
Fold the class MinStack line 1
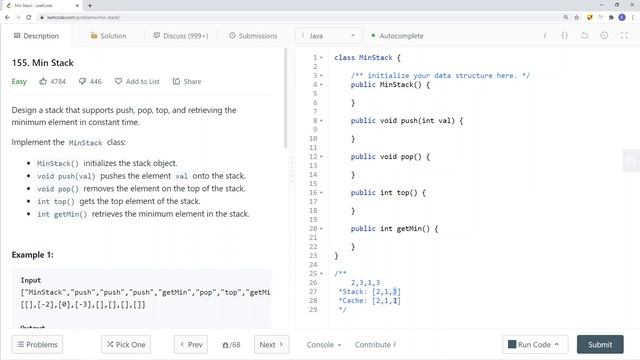pyautogui.click(x=322, y=58)
